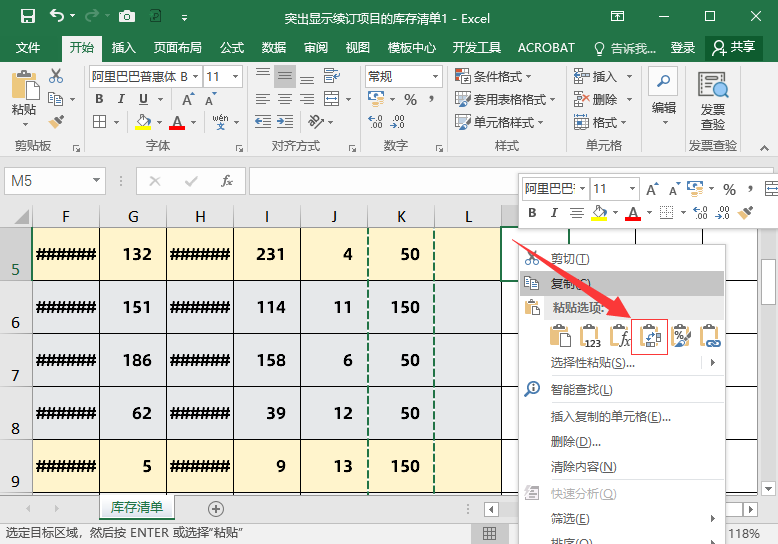Click the paste link icon
The height and width of the screenshot is (544, 778).
[x=710, y=336]
